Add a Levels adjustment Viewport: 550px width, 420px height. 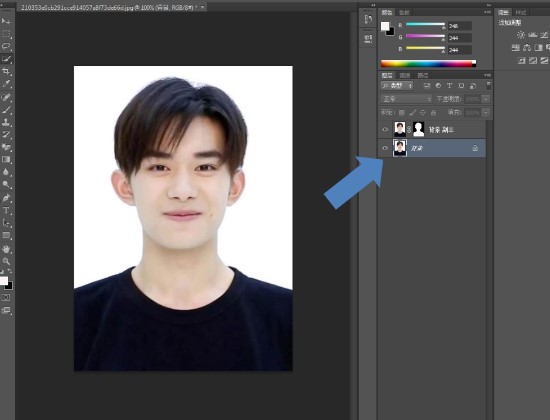click(533, 35)
